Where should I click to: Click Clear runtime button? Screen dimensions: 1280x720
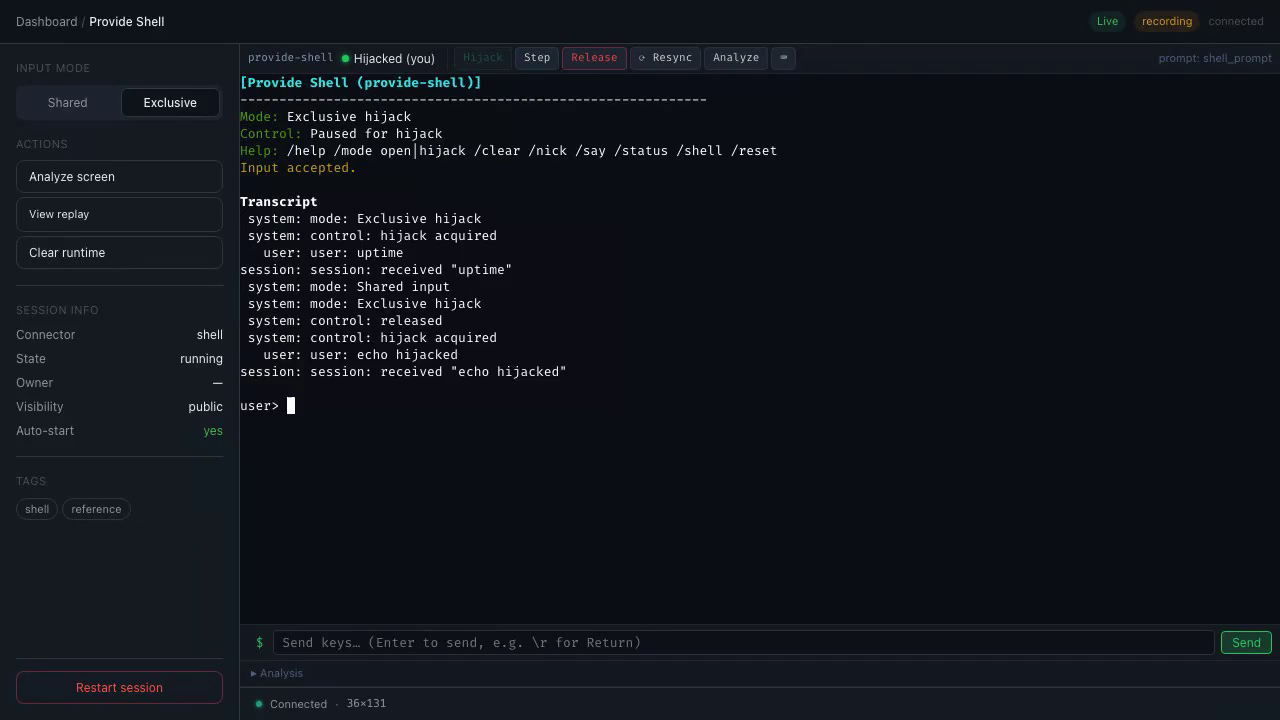coord(119,253)
